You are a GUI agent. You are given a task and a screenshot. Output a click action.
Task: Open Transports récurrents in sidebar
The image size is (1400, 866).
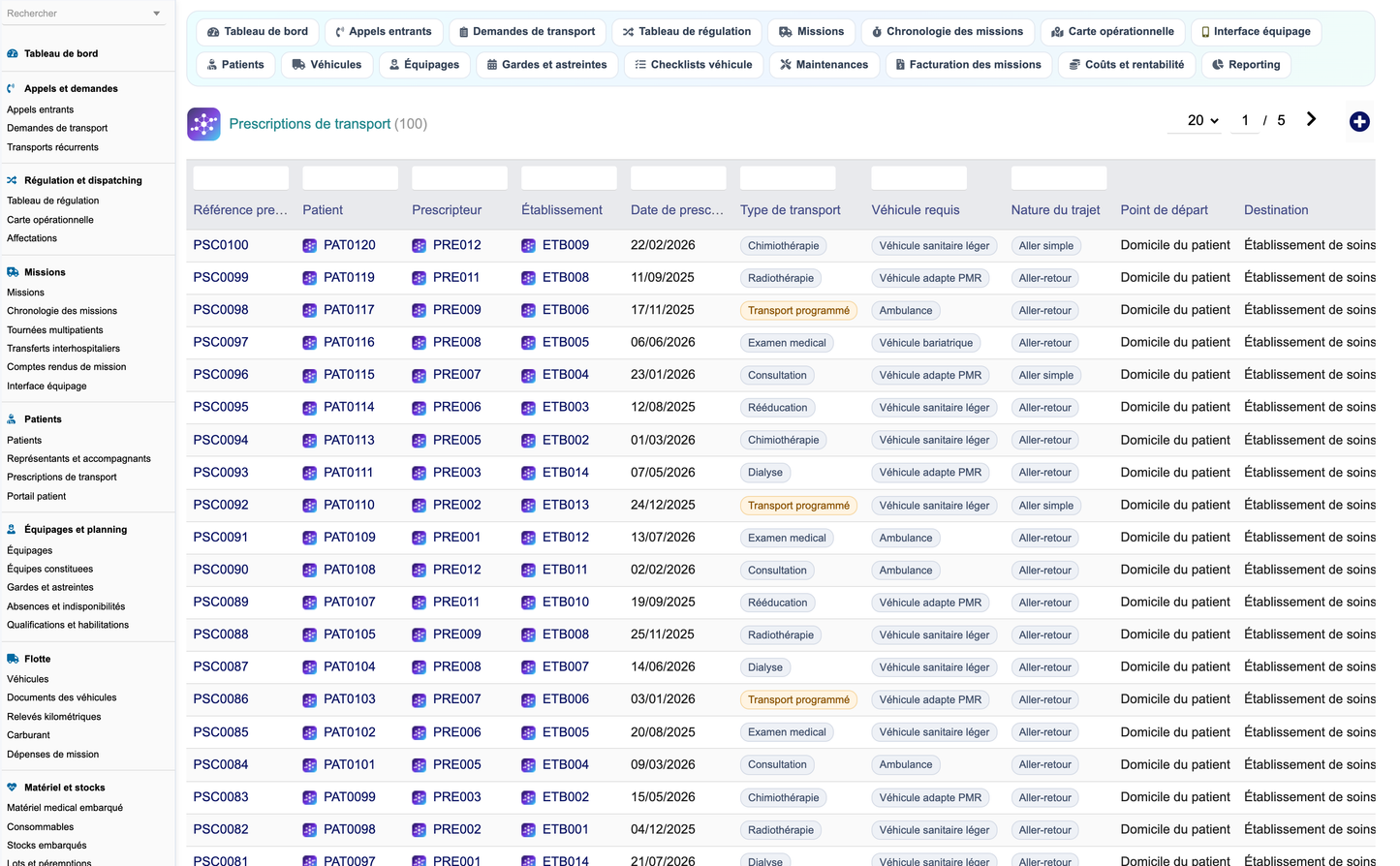tap(52, 147)
